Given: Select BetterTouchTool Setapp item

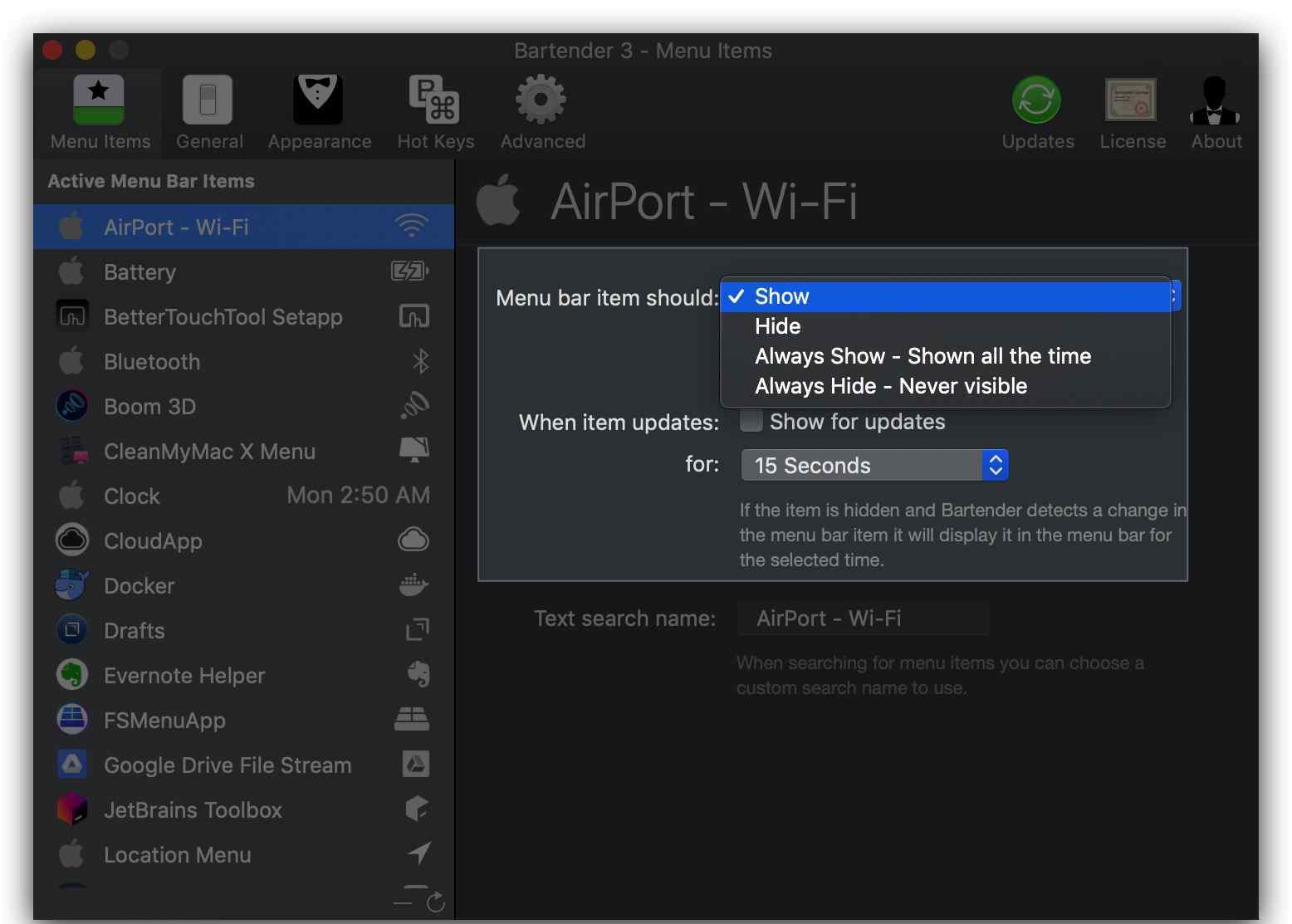Looking at the screenshot, I should [243, 316].
